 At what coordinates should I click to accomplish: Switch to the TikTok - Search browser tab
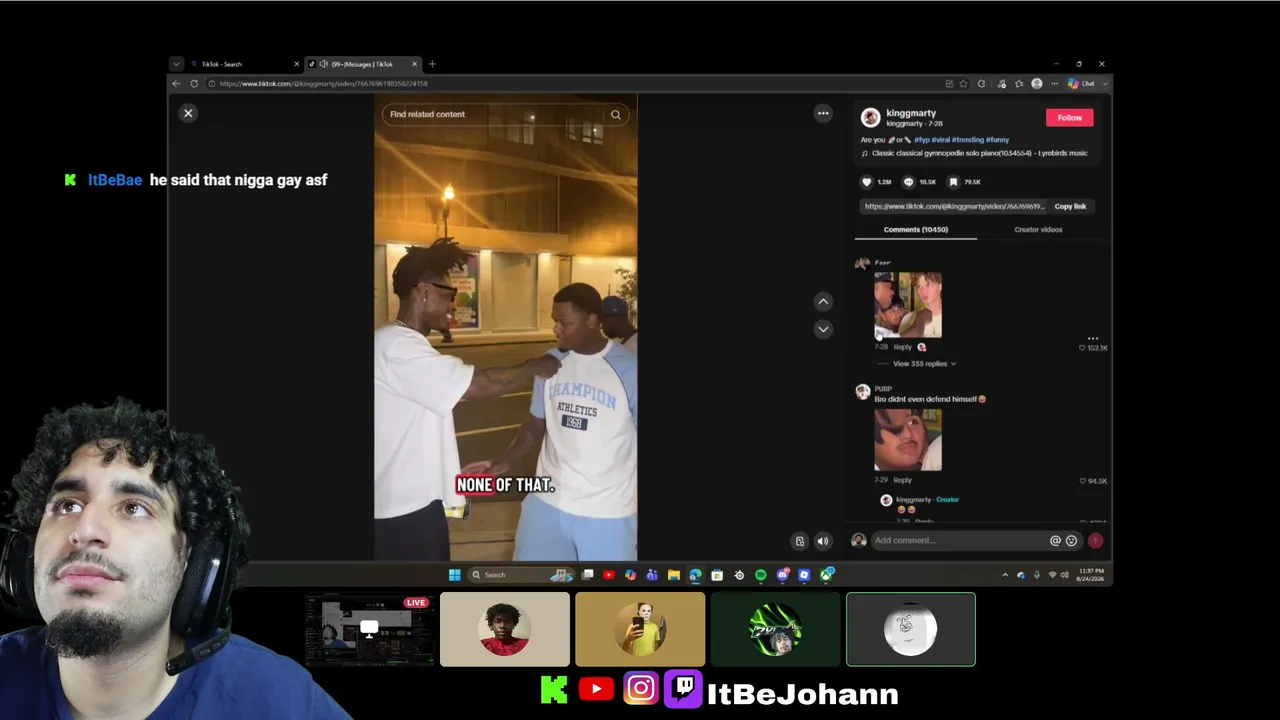click(x=243, y=64)
